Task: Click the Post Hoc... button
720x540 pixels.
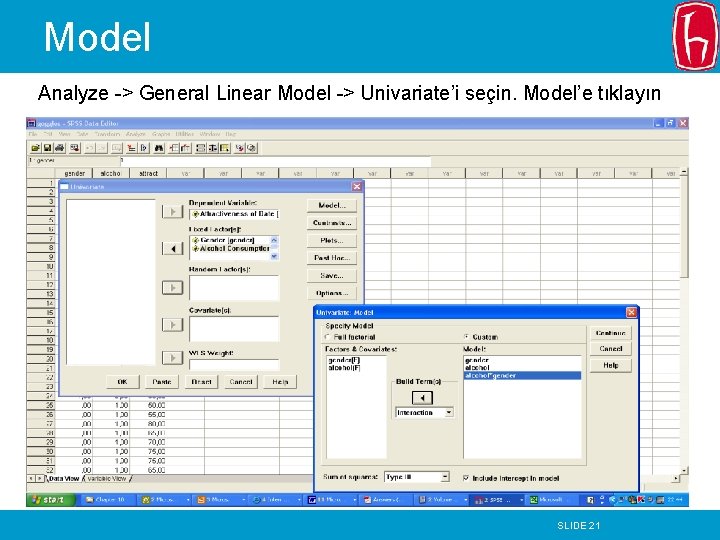Action: 332,258
